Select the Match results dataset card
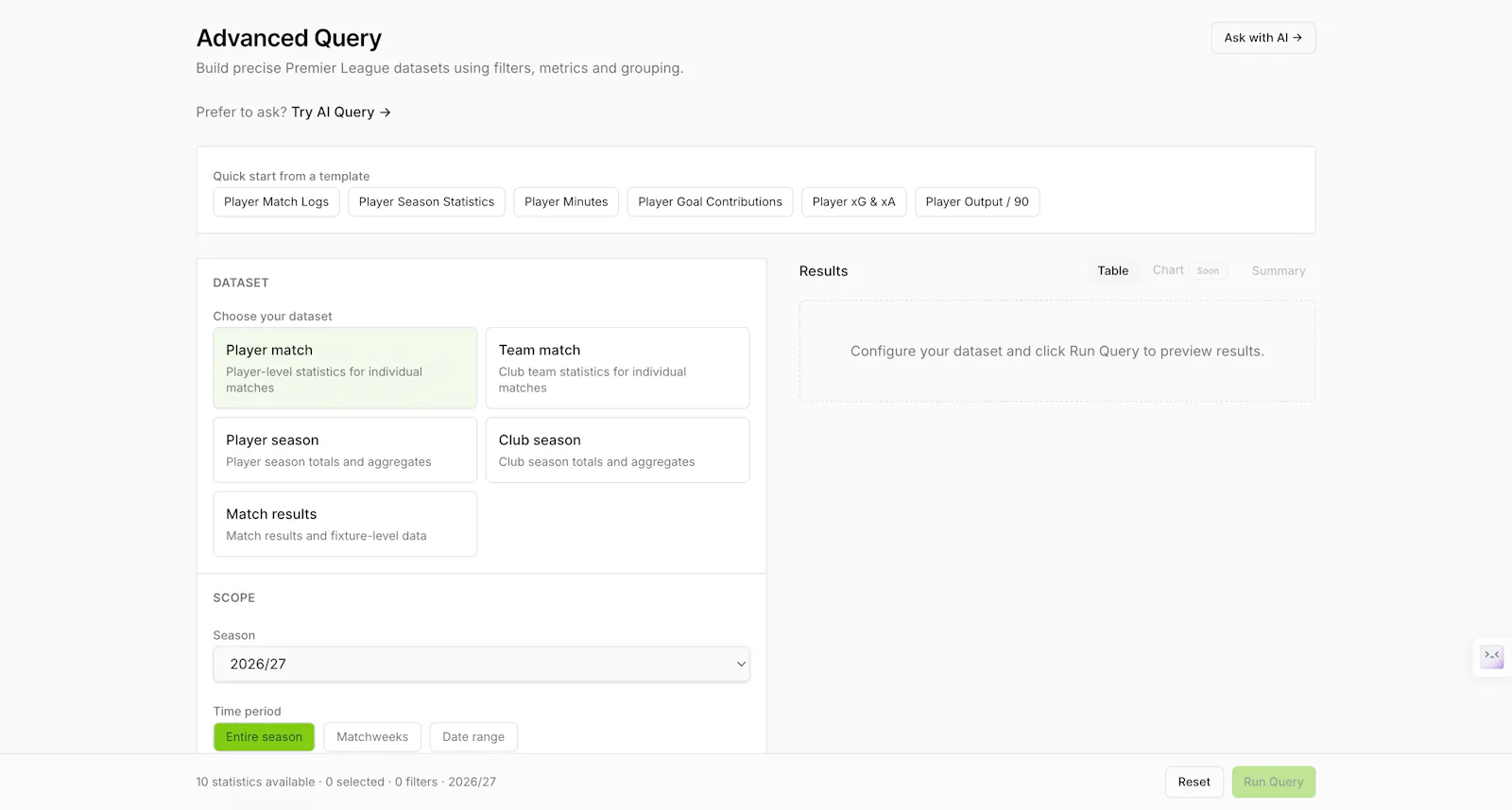Screen dimensions: 1512x810 point(345,524)
